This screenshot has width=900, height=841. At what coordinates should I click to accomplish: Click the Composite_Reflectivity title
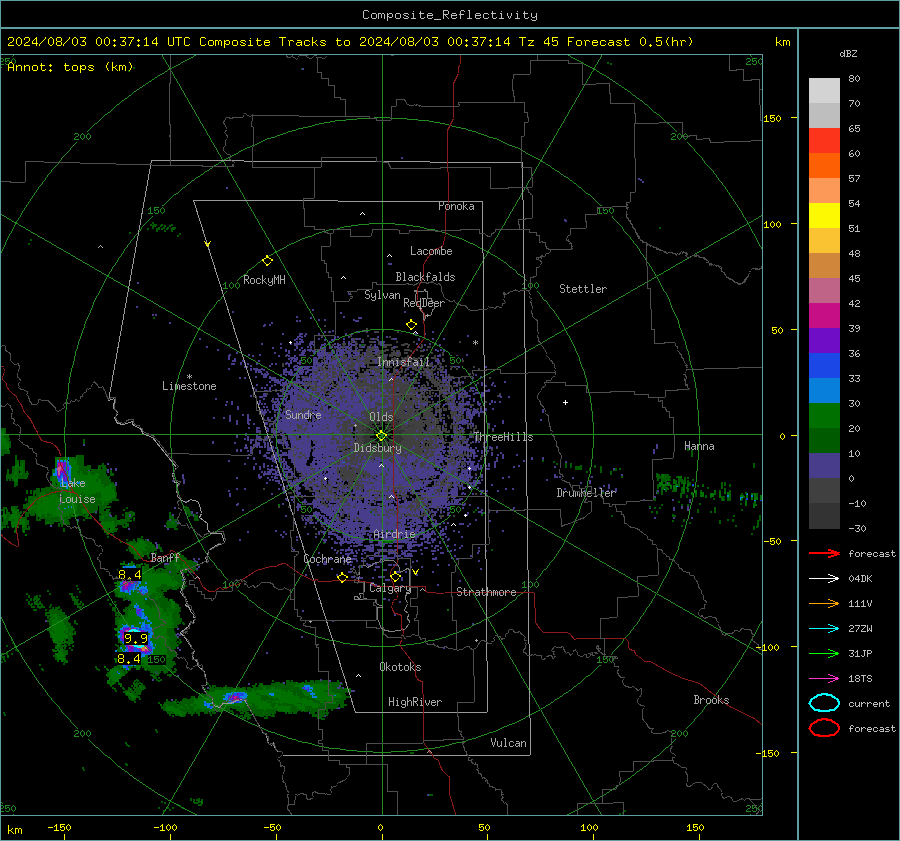click(x=450, y=15)
